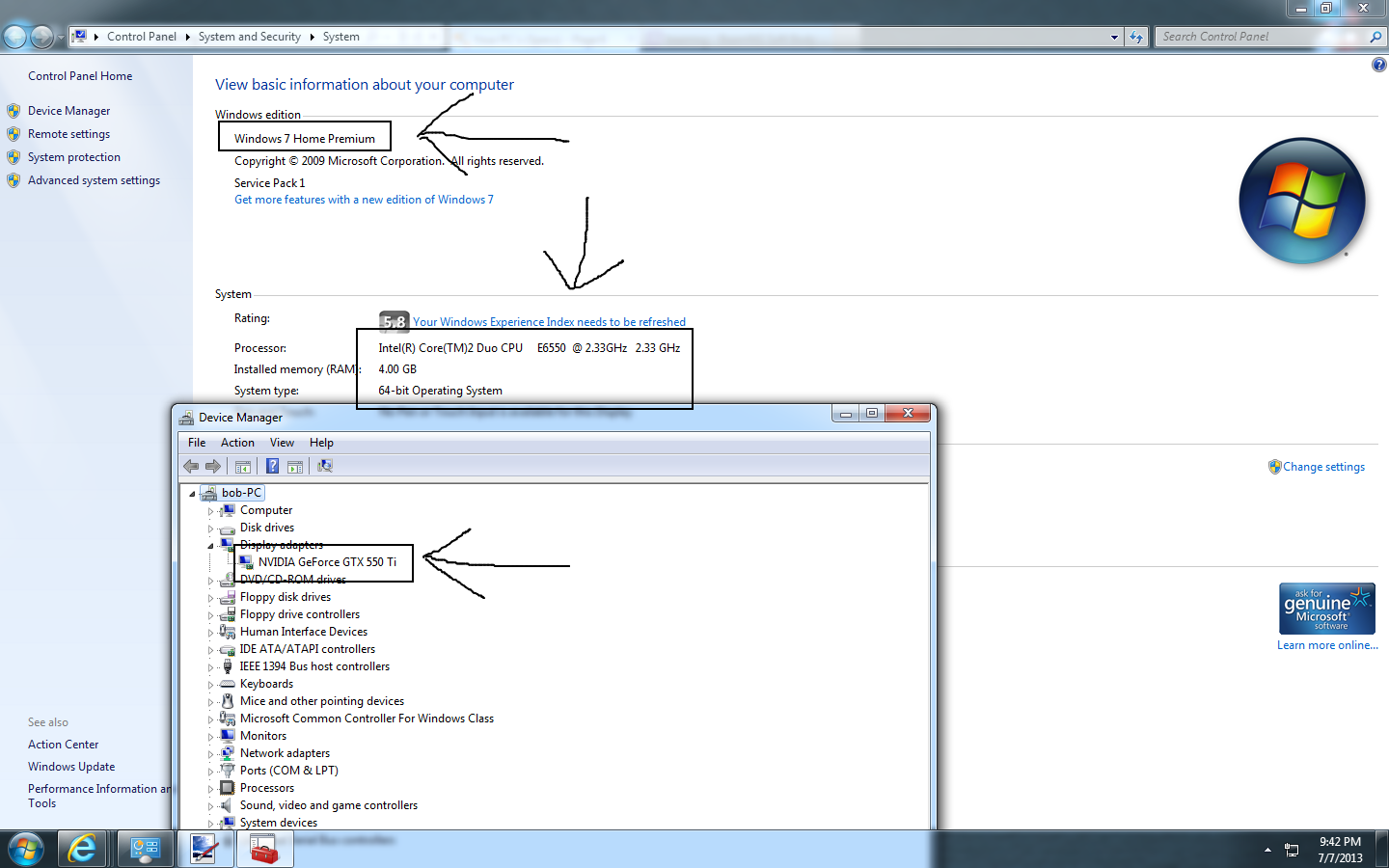Screen dimensions: 1389x868
Task: Open File menu in Device Manager
Action: (197, 443)
